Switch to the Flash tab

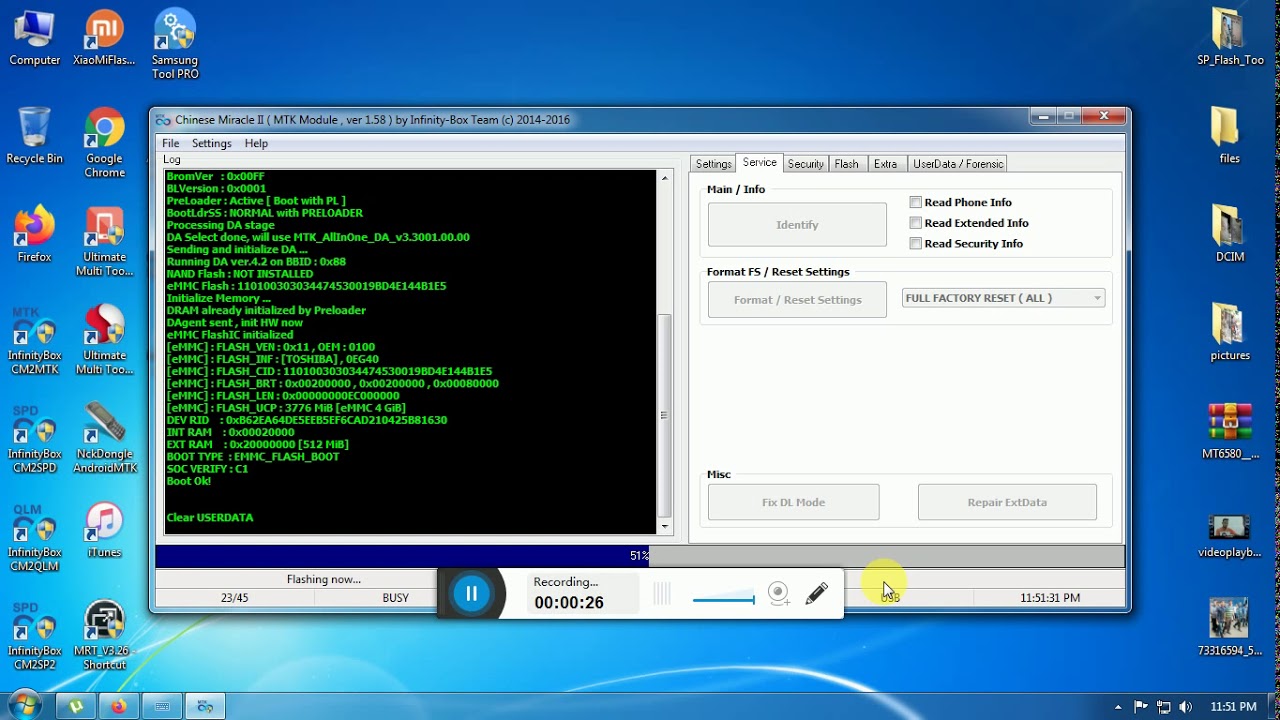[846, 164]
